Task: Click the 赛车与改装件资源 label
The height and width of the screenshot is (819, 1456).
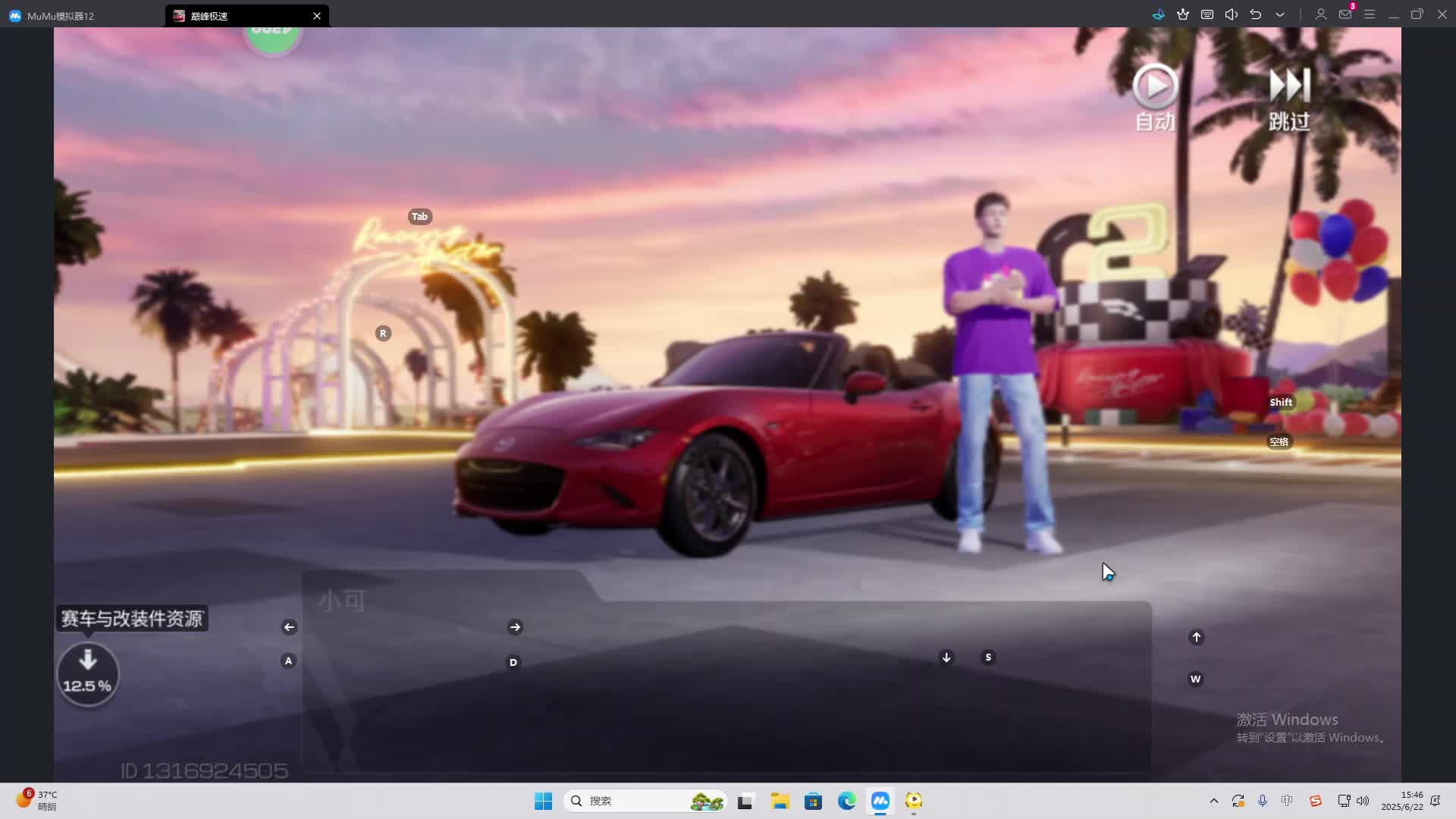Action: pos(132,619)
